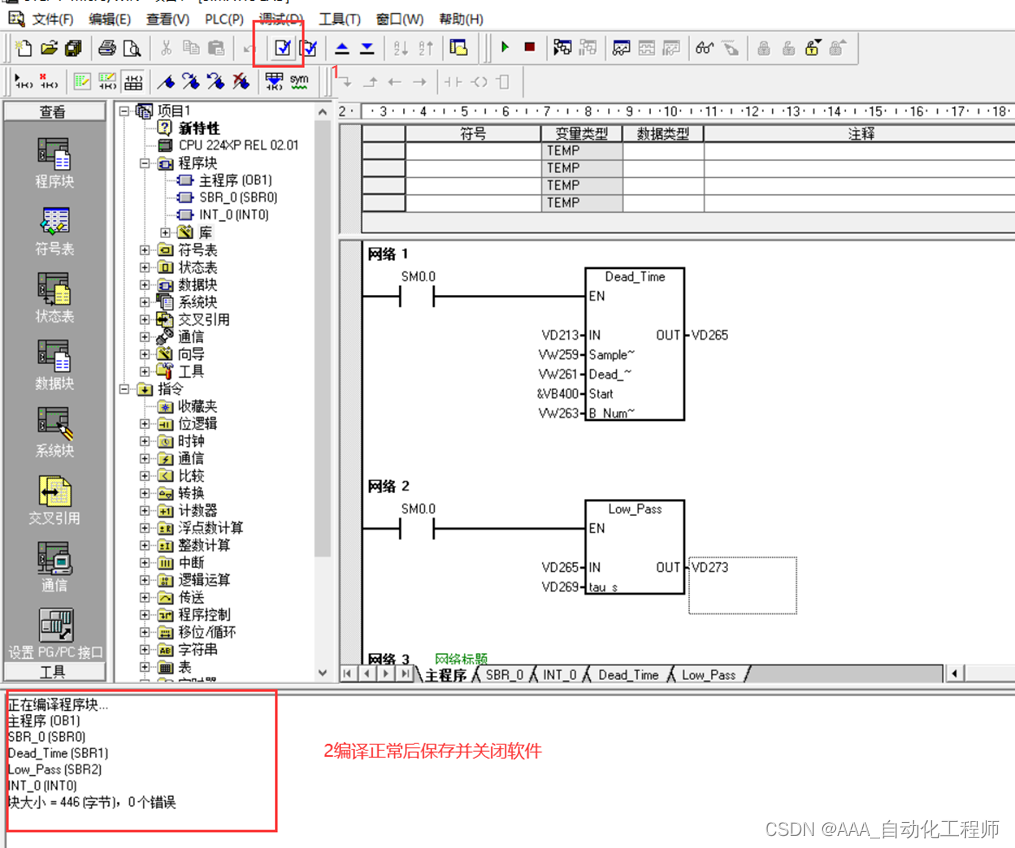The width and height of the screenshot is (1015, 848).
Task: Click the VD273 output operand field
Action: [x=712, y=567]
